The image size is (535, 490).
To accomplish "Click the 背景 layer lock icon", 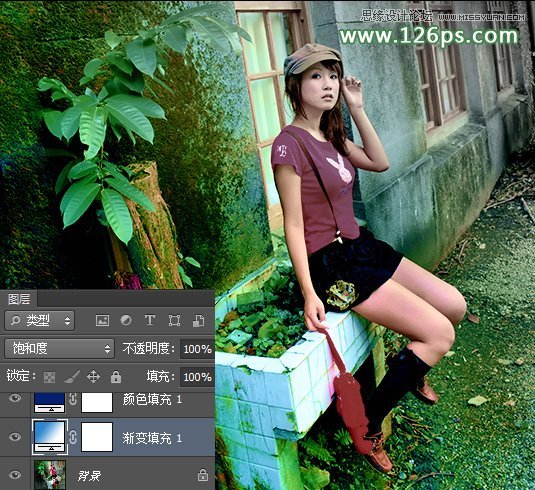I will click(203, 475).
